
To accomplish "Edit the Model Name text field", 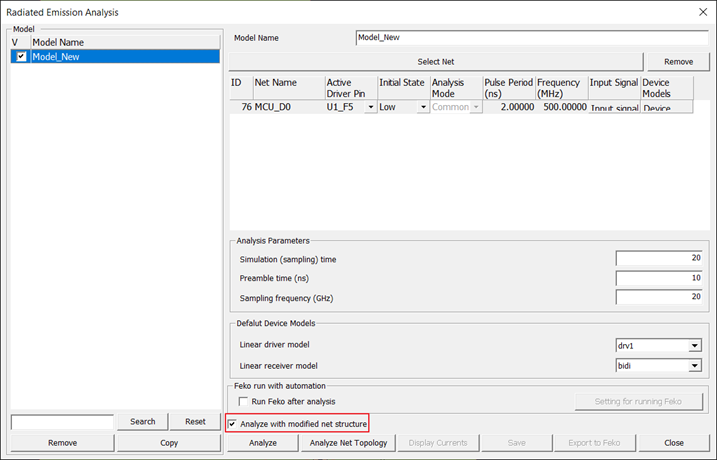I will point(531,38).
